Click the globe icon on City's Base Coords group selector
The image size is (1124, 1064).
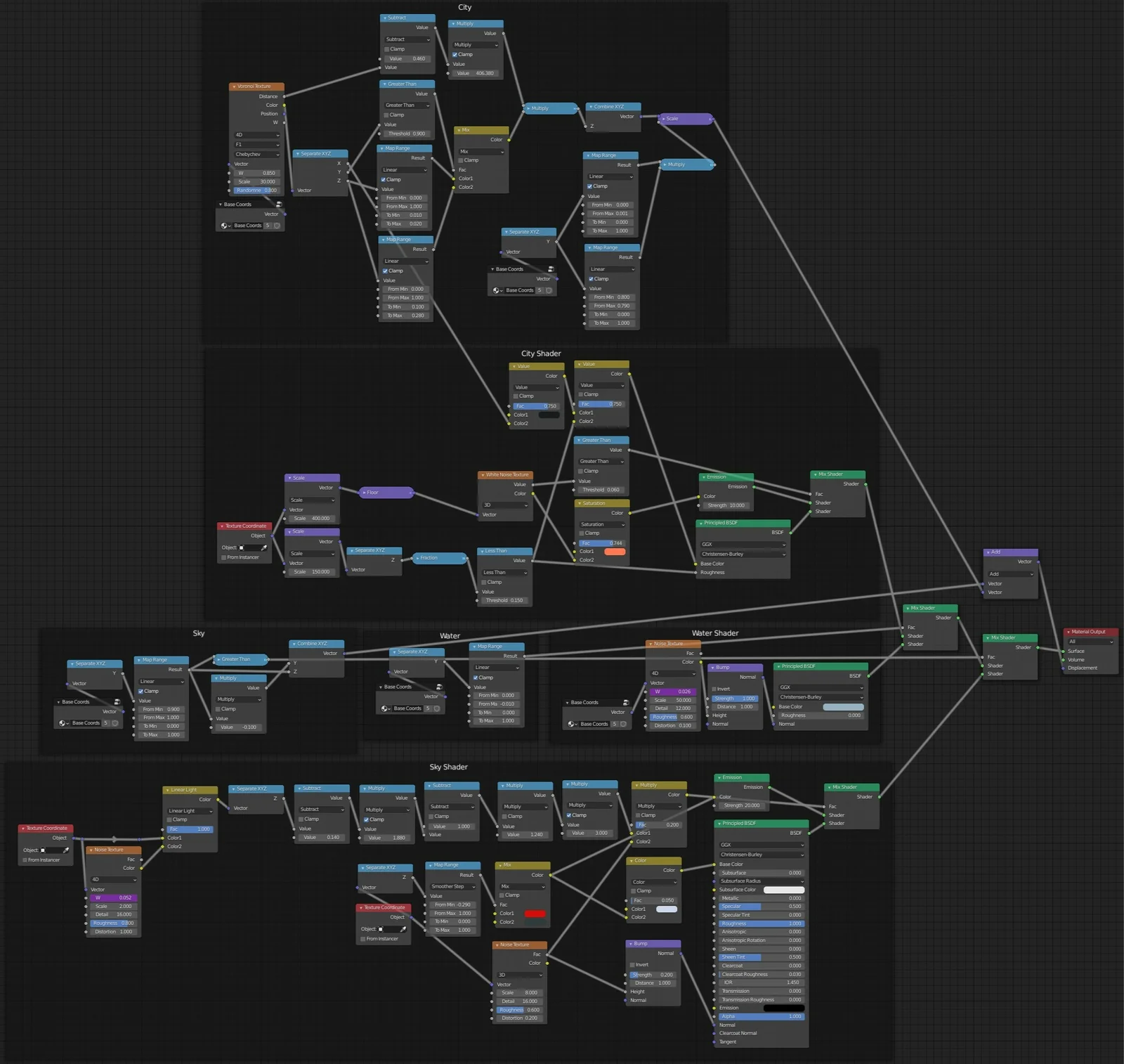224,226
